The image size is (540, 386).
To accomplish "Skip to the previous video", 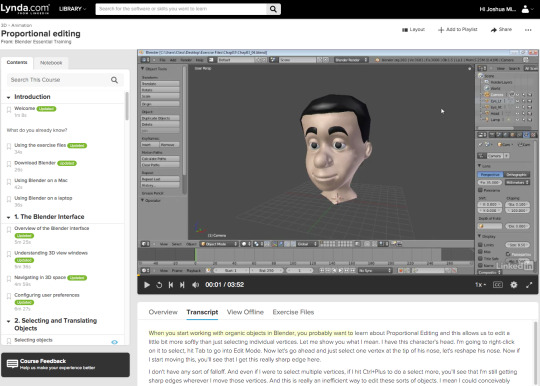I will tap(171, 285).
